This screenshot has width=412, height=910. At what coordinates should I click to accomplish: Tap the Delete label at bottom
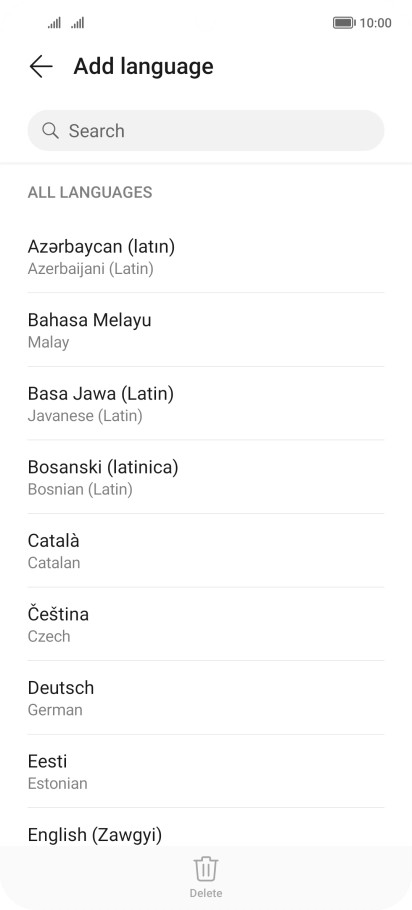click(205, 893)
